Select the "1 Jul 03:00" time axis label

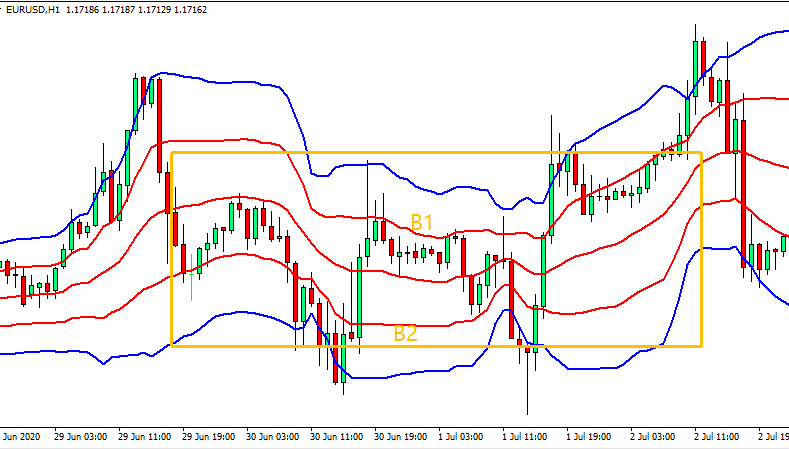[x=460, y=437]
